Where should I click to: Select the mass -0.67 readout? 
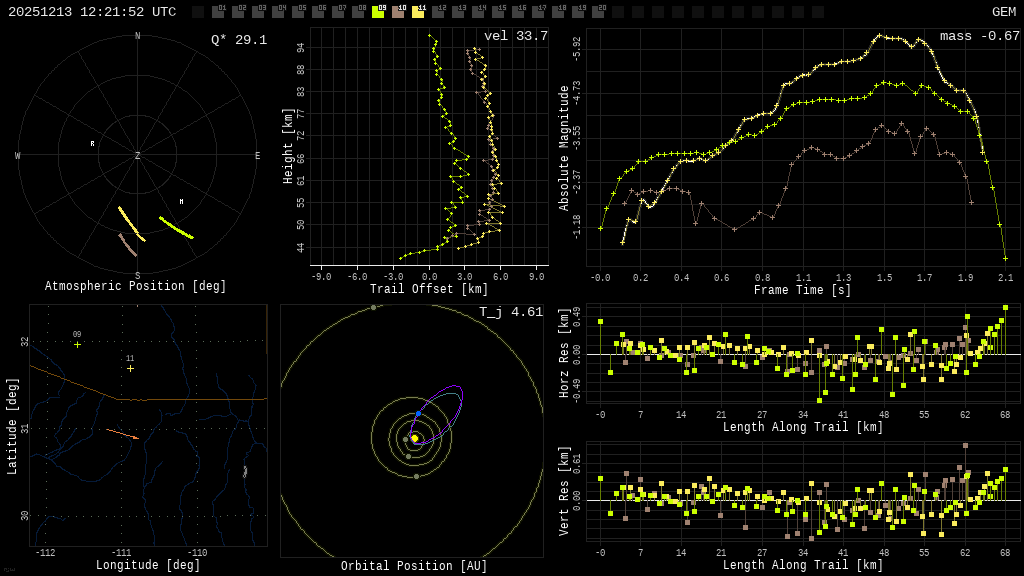click(979, 37)
